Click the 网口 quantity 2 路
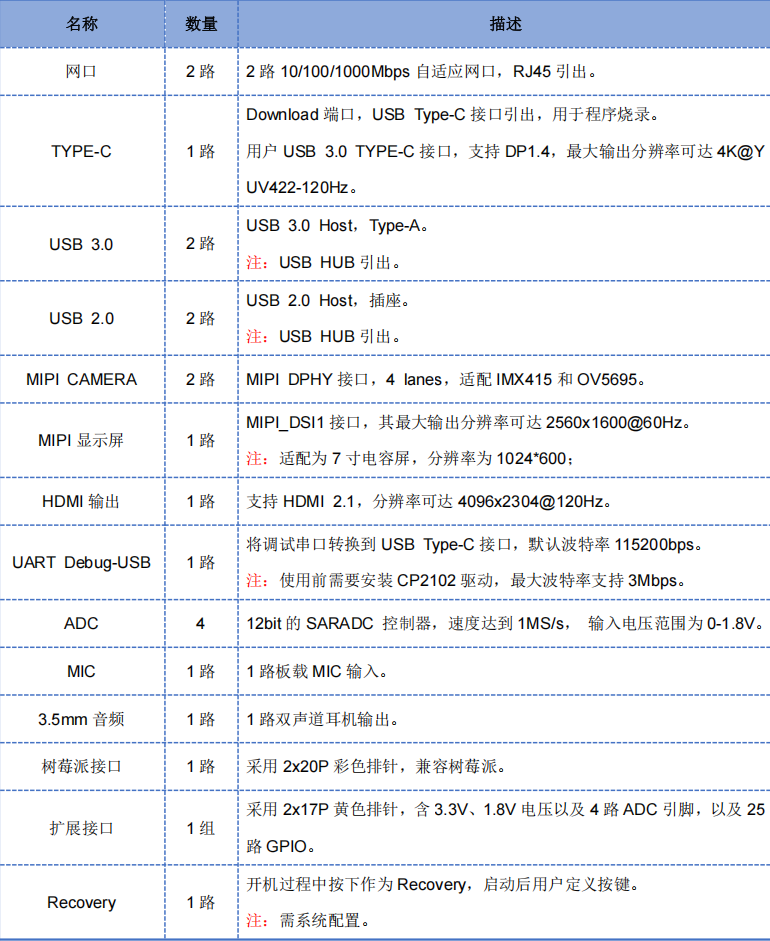The width and height of the screenshot is (770, 941). 200,71
